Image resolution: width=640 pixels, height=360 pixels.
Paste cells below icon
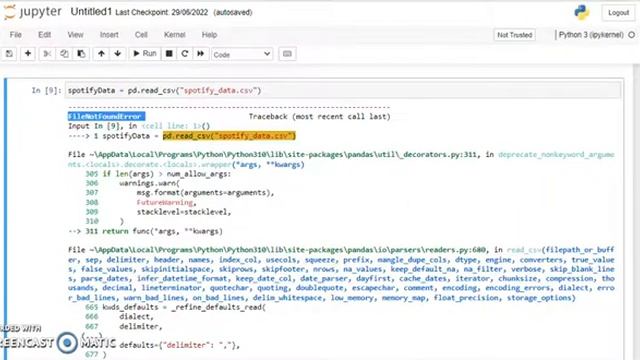click(81, 54)
